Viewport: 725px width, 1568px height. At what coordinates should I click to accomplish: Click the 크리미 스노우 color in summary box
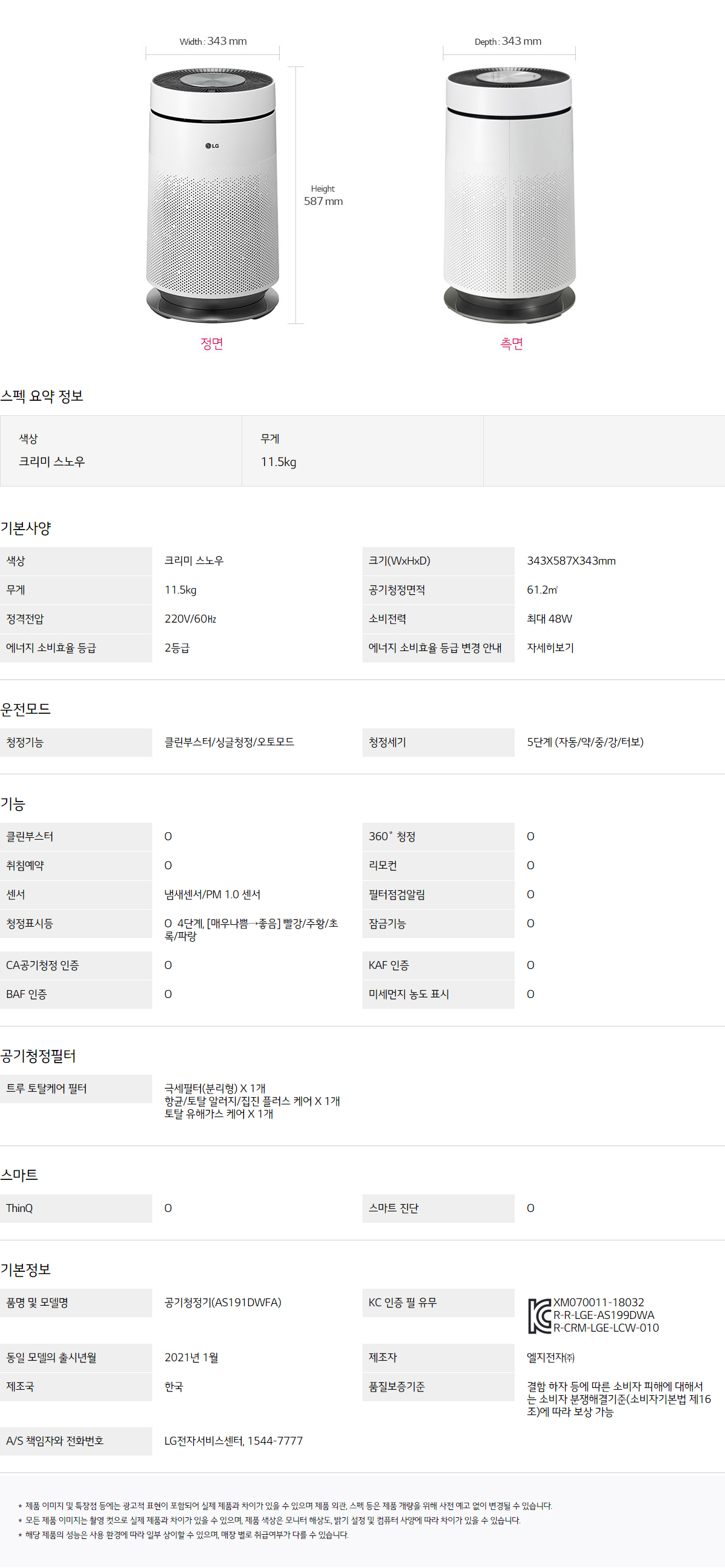(x=52, y=462)
